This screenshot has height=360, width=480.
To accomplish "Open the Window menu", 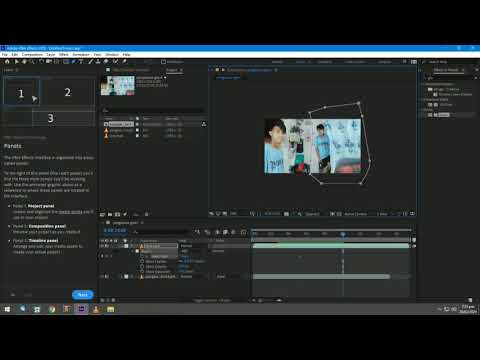I will click(112, 54).
